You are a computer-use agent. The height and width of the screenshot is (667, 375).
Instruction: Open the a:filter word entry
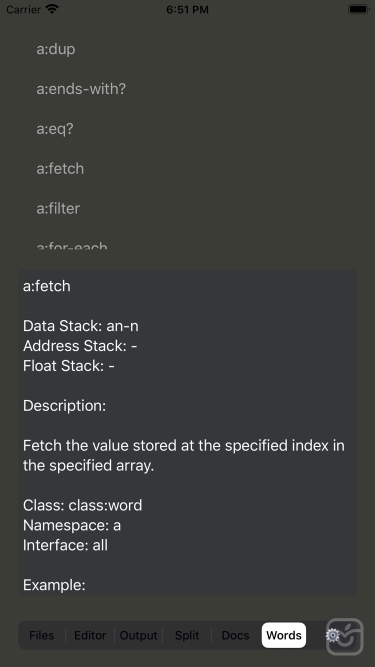[x=58, y=208]
